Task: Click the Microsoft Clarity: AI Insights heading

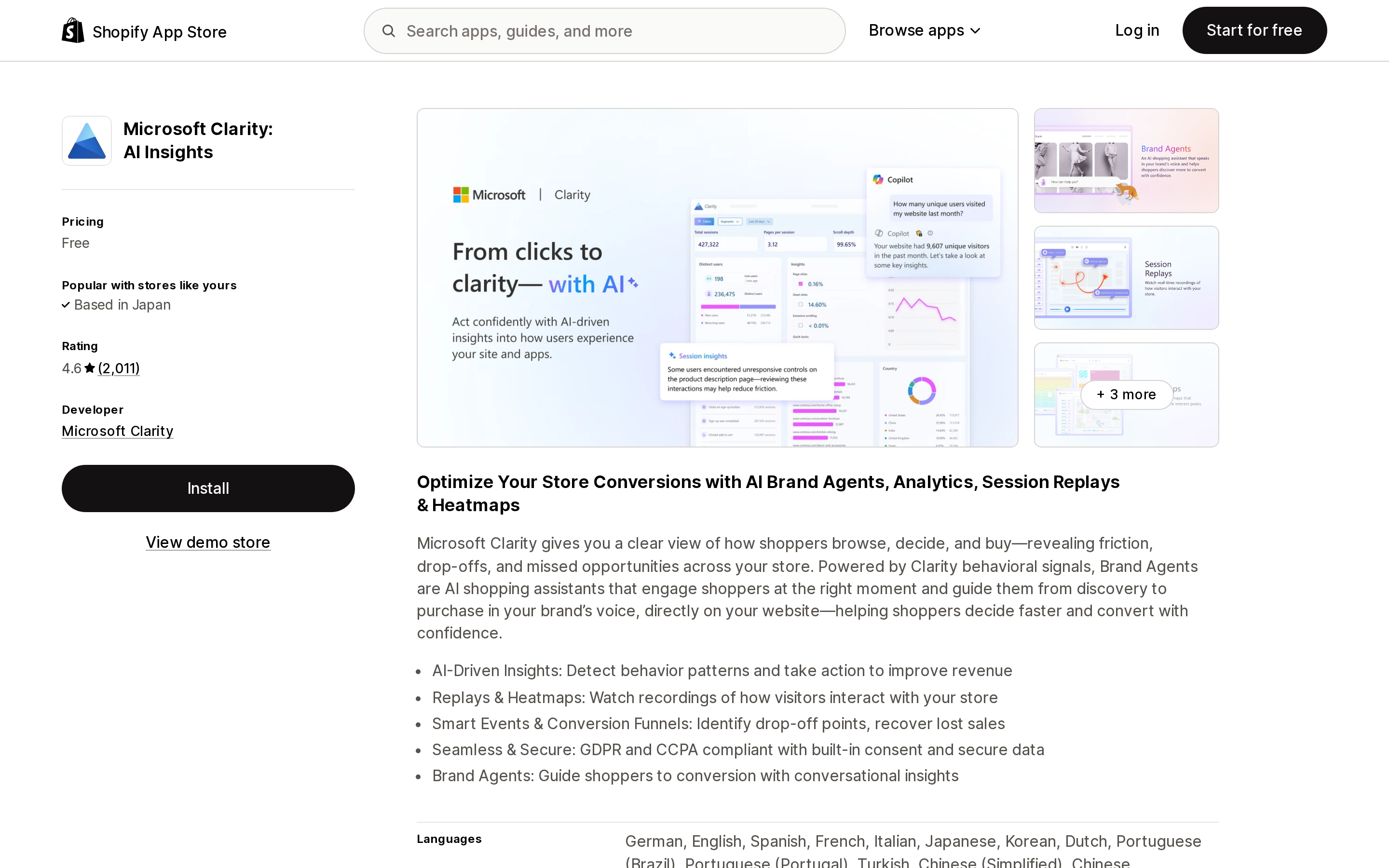Action: [x=198, y=141]
